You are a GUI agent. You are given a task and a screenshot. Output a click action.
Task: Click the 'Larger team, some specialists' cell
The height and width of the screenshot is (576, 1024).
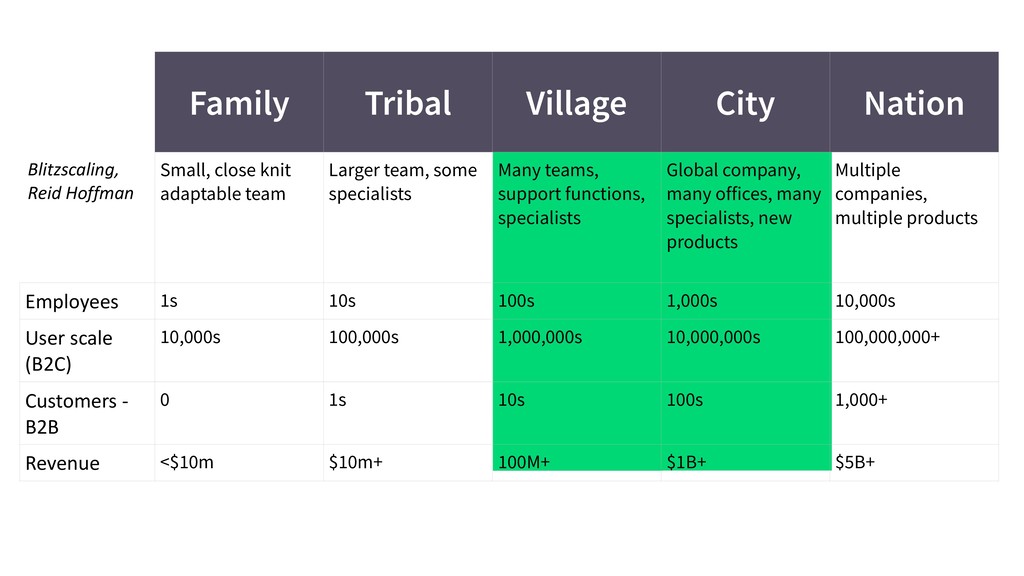tap(408, 217)
